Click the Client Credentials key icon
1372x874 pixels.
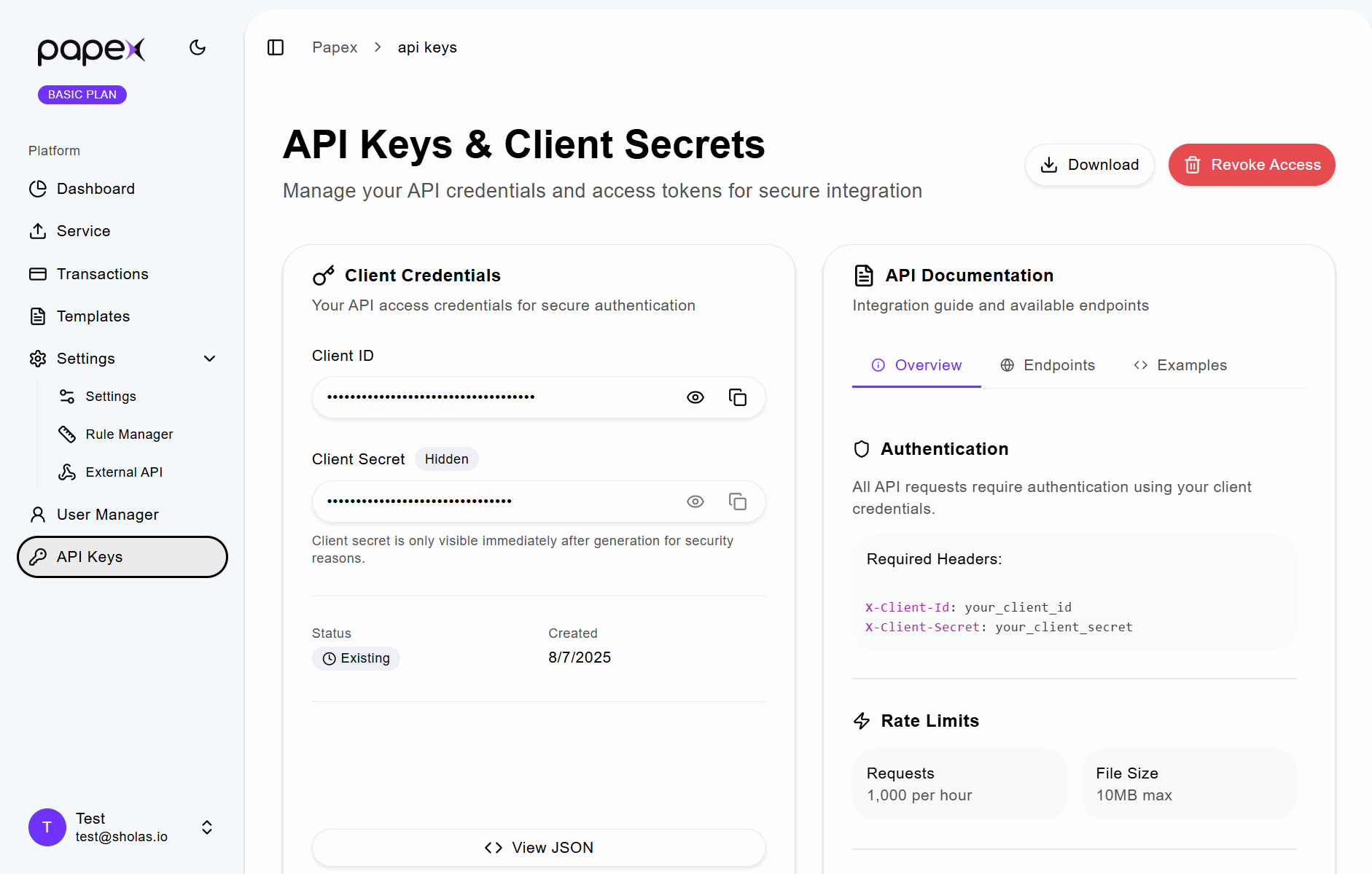click(323, 276)
